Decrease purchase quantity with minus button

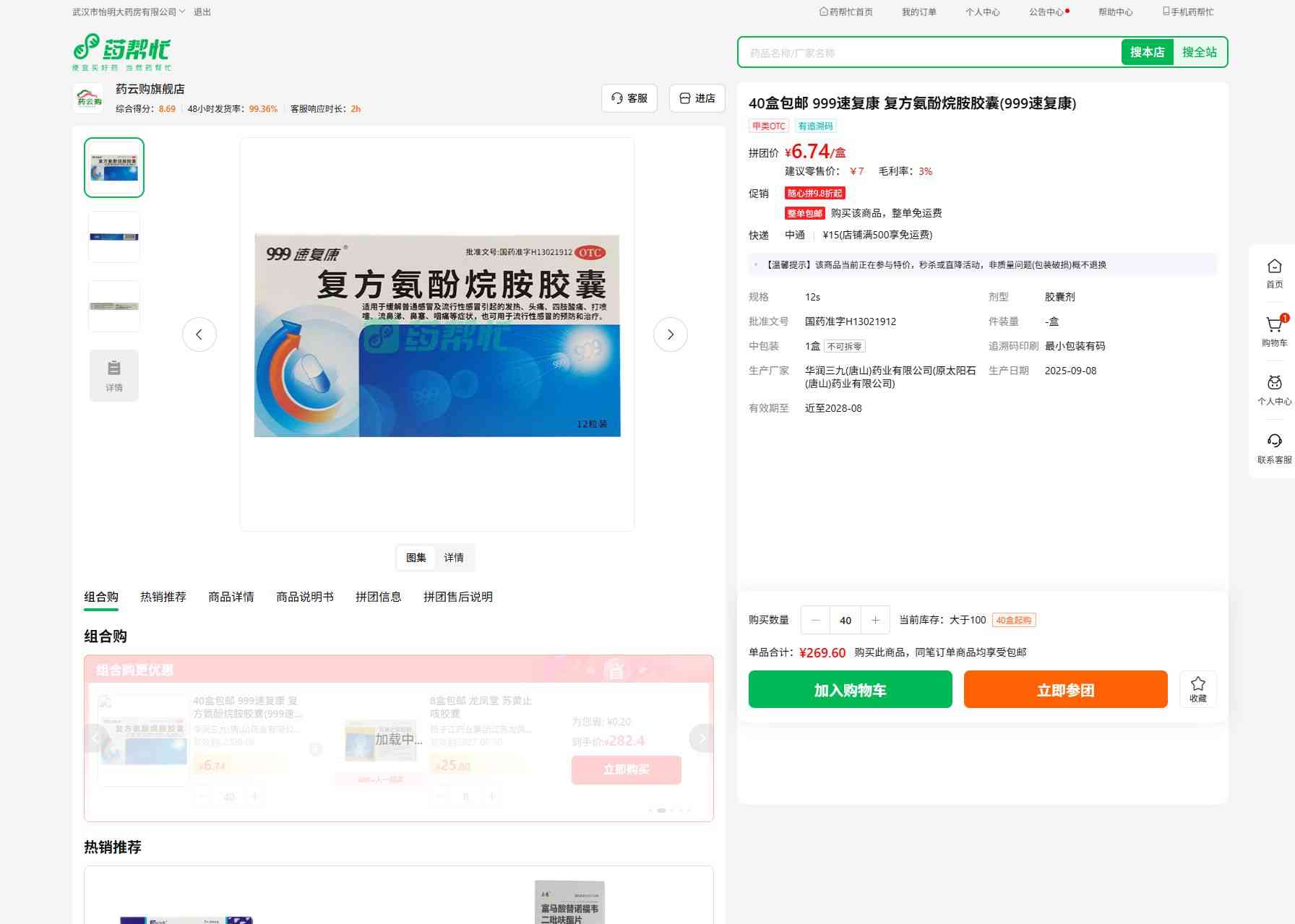point(816,620)
